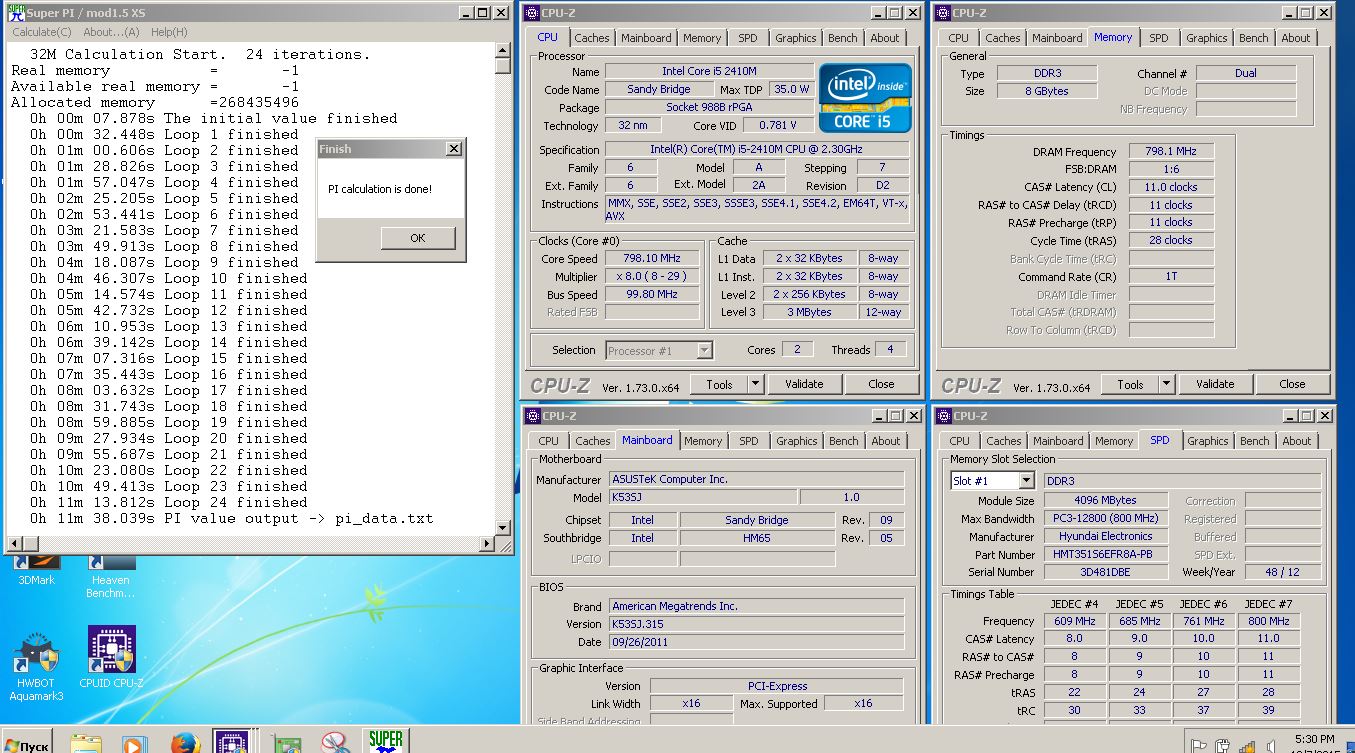Click Tools button in CPU tab window
1355x753 pixels.
[x=719, y=384]
